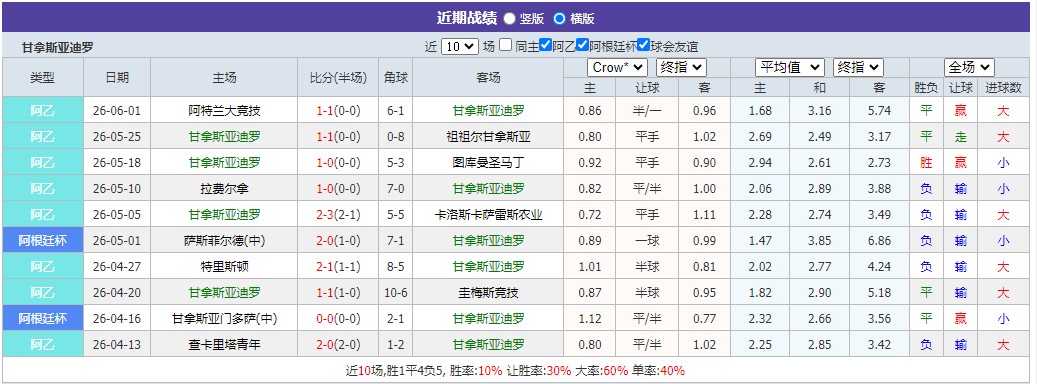The image size is (1037, 384).
Task: Click score 2-0(1-0) on 26-05-01
Action: click(x=338, y=241)
